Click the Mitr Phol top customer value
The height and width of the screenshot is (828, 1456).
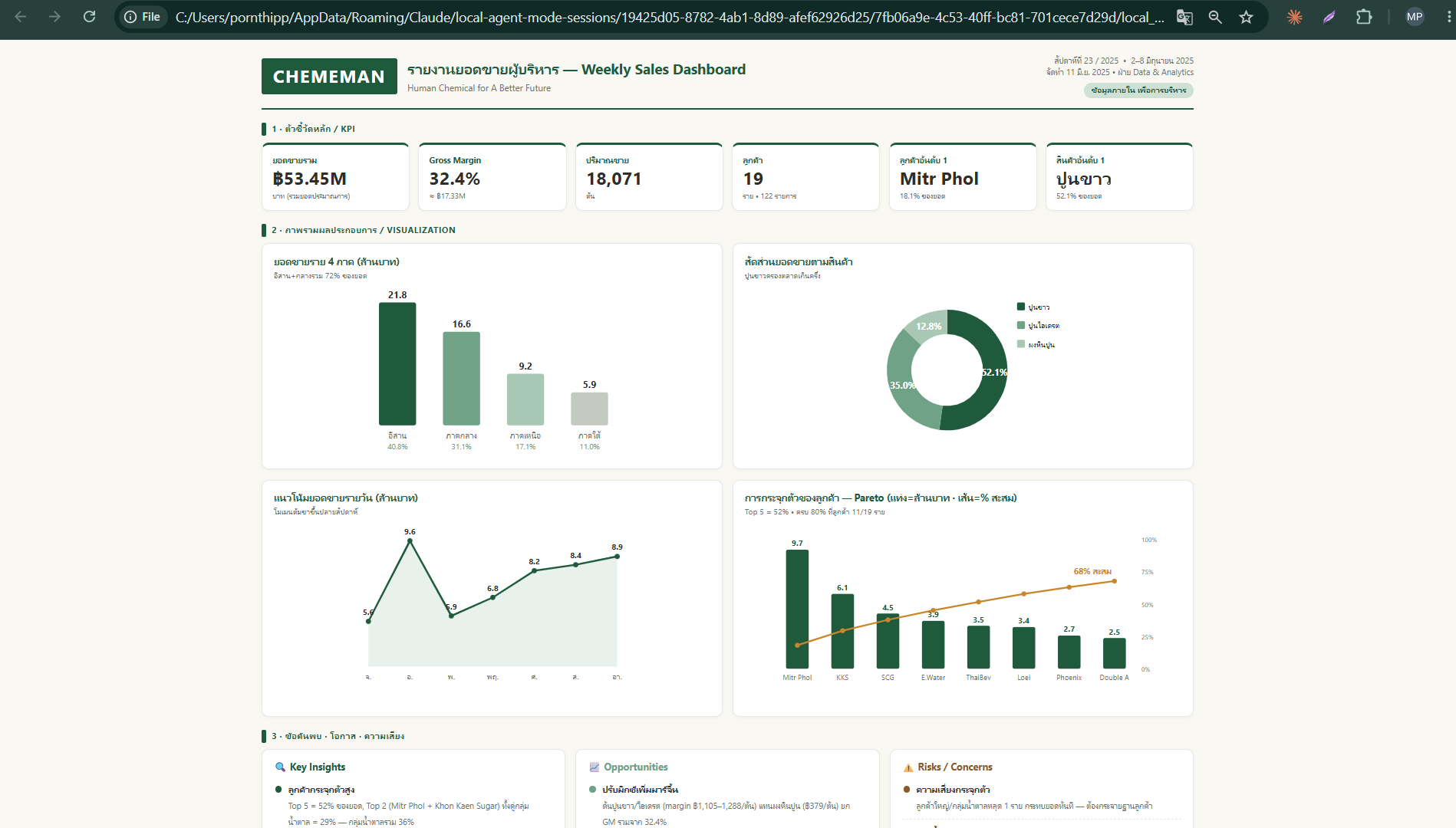pos(939,179)
